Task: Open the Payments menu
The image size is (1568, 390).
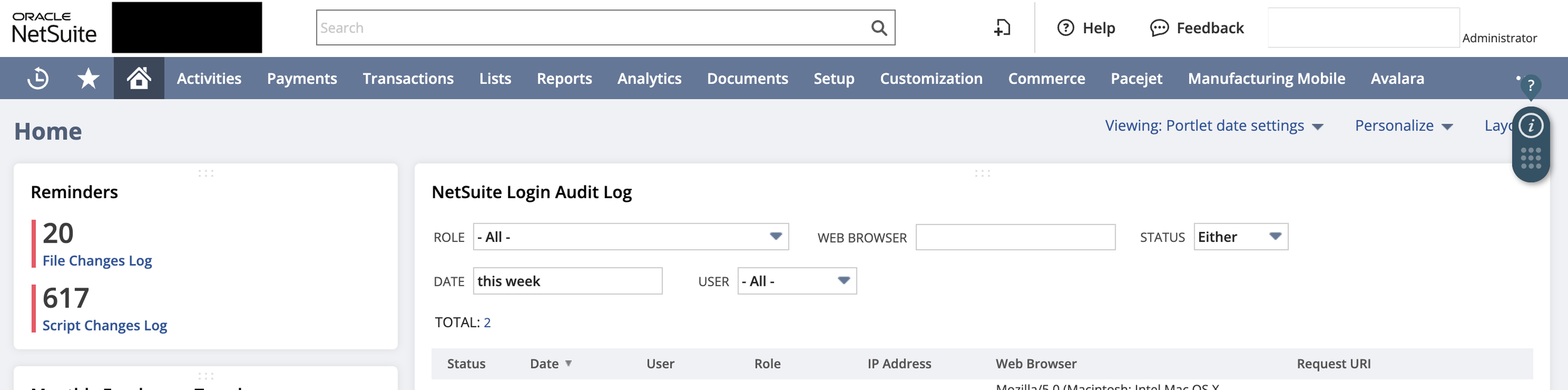Action: click(x=302, y=78)
